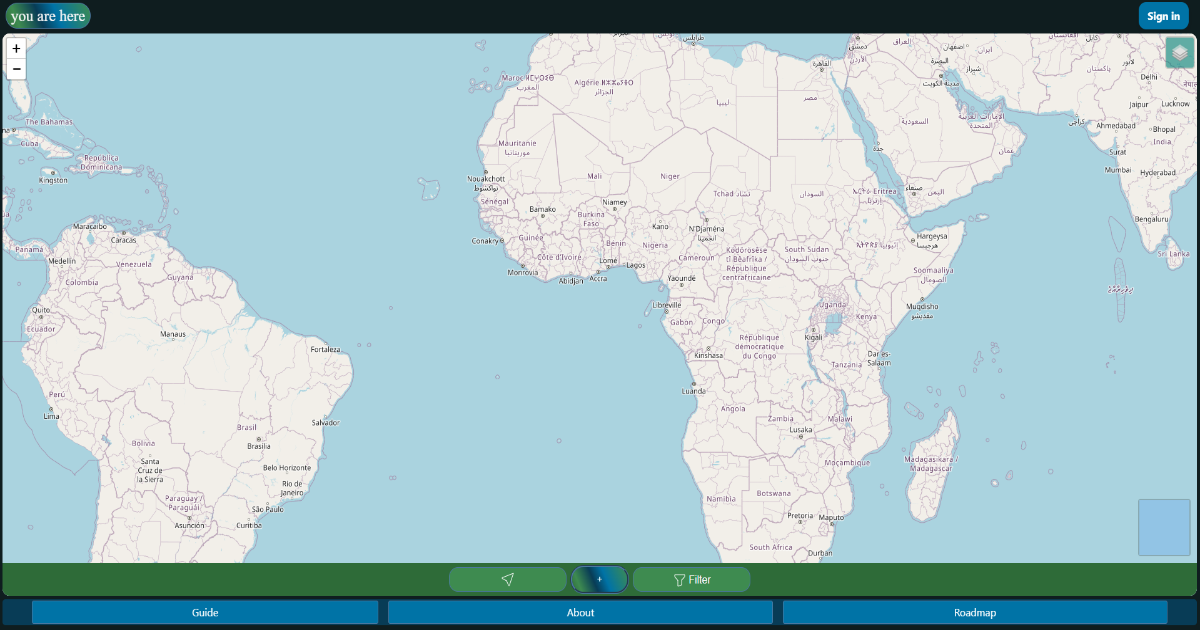The height and width of the screenshot is (630, 1200).
Task: Zoom in on the map
Action: (16, 48)
